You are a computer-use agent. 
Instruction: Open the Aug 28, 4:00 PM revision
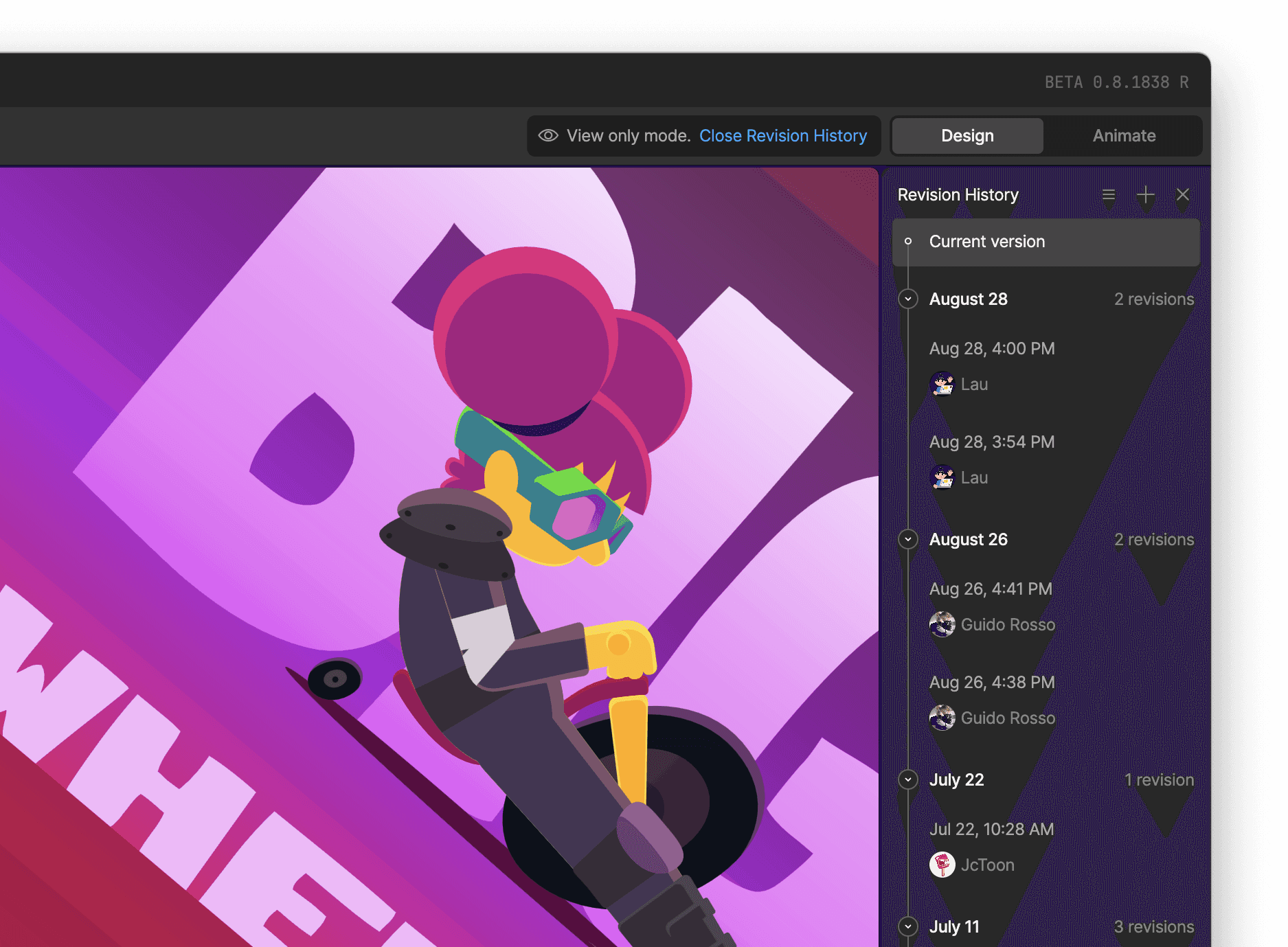pyautogui.click(x=992, y=349)
